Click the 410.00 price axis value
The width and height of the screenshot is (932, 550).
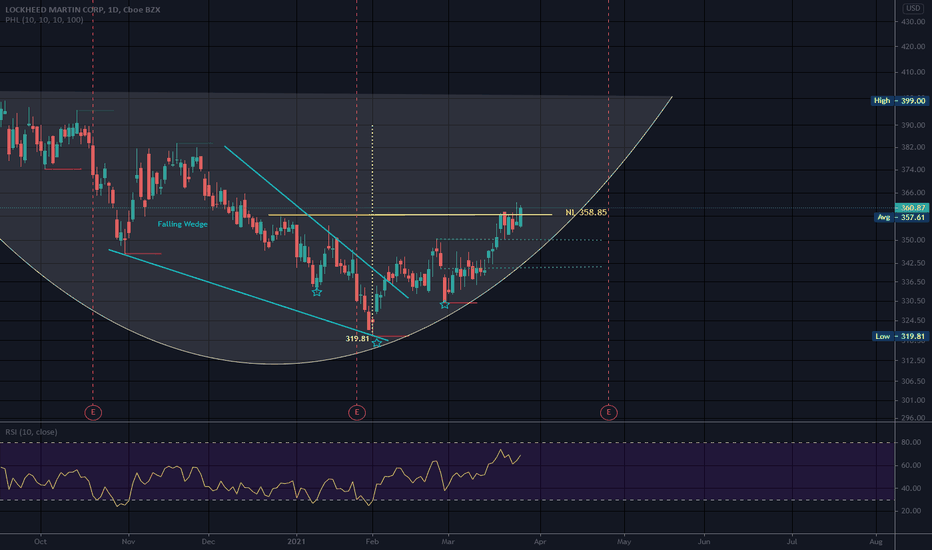coord(913,72)
